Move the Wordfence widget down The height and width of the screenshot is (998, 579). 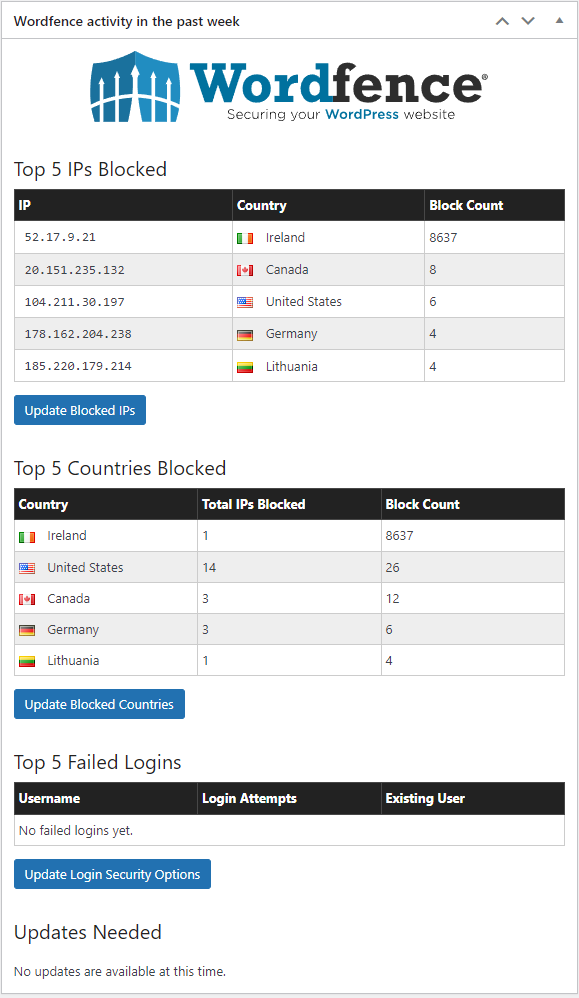[528, 21]
